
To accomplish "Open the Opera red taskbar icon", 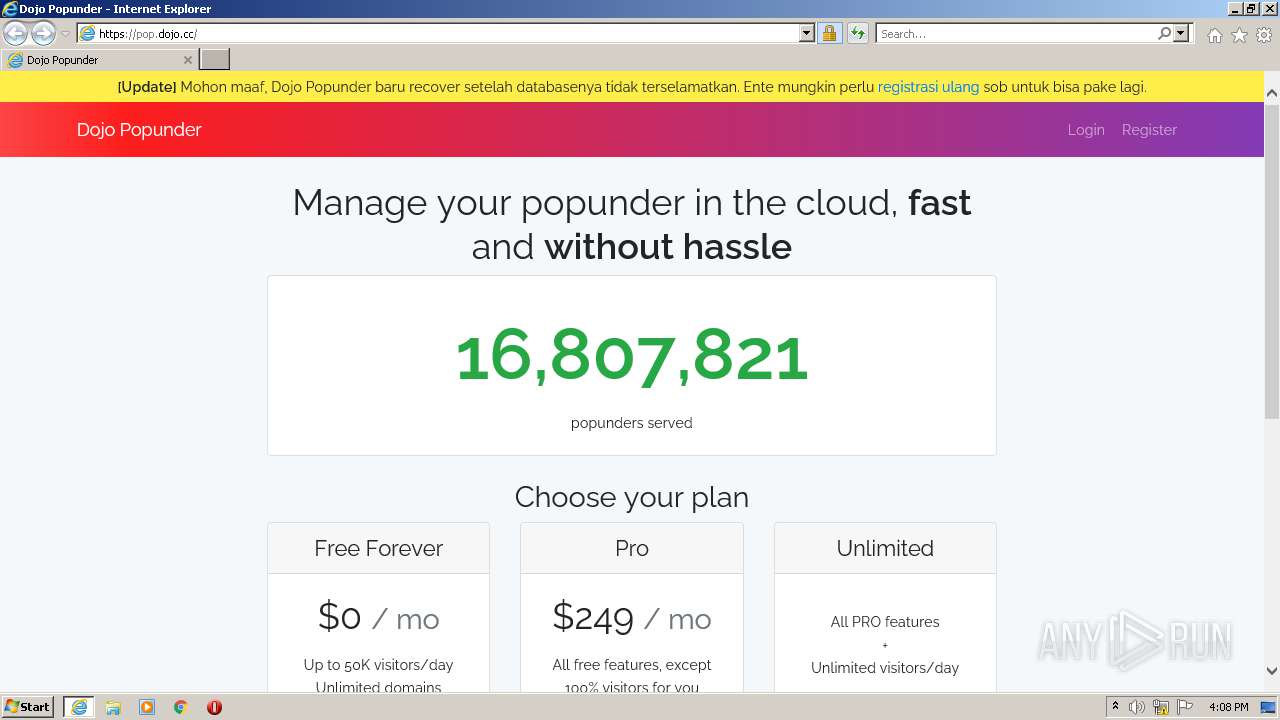I will click(214, 707).
